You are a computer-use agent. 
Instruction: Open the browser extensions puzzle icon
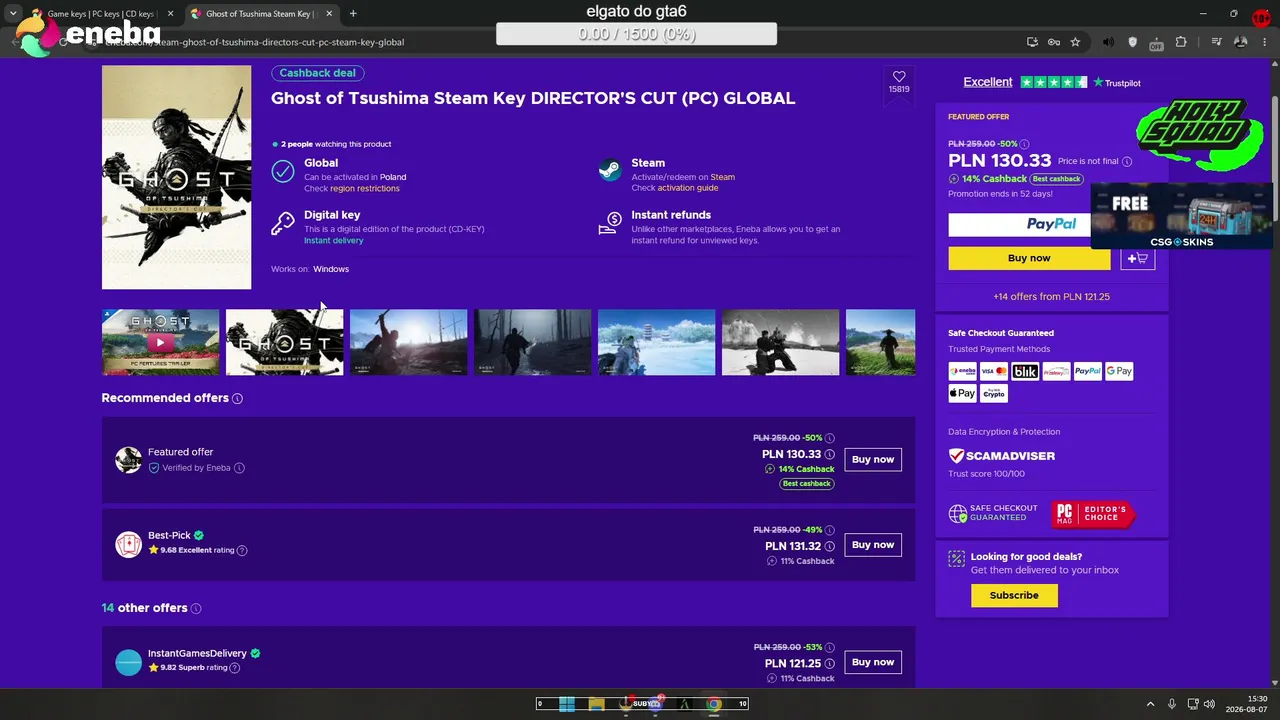tap(1181, 42)
